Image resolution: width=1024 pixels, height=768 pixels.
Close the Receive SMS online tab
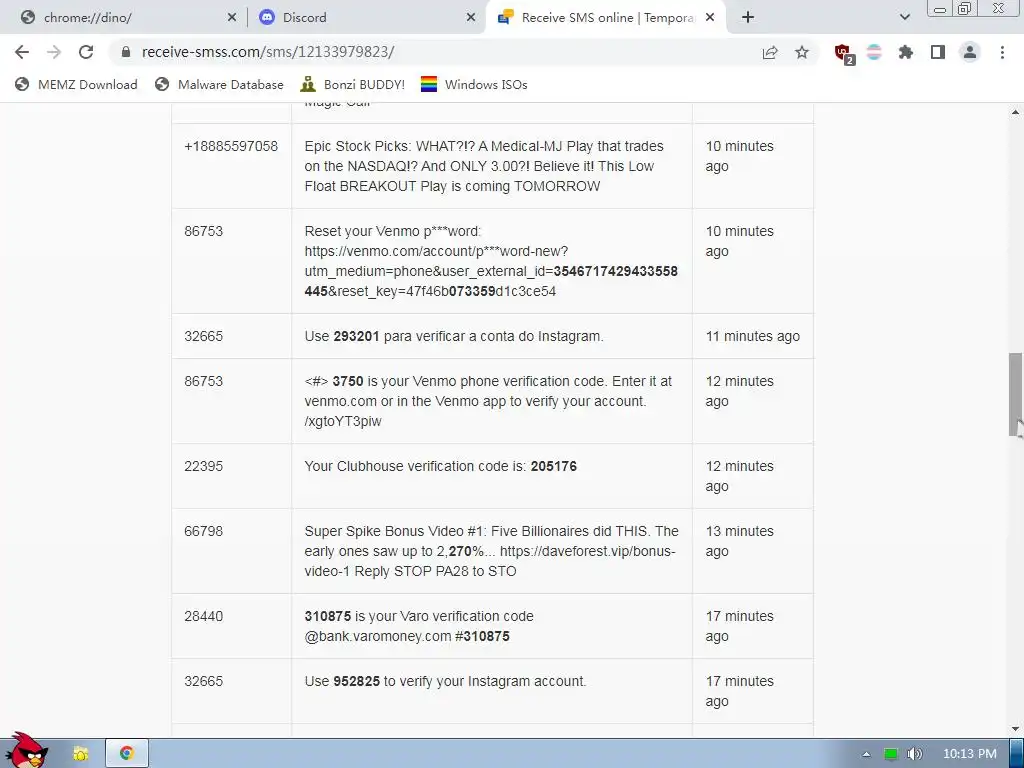coord(711,18)
